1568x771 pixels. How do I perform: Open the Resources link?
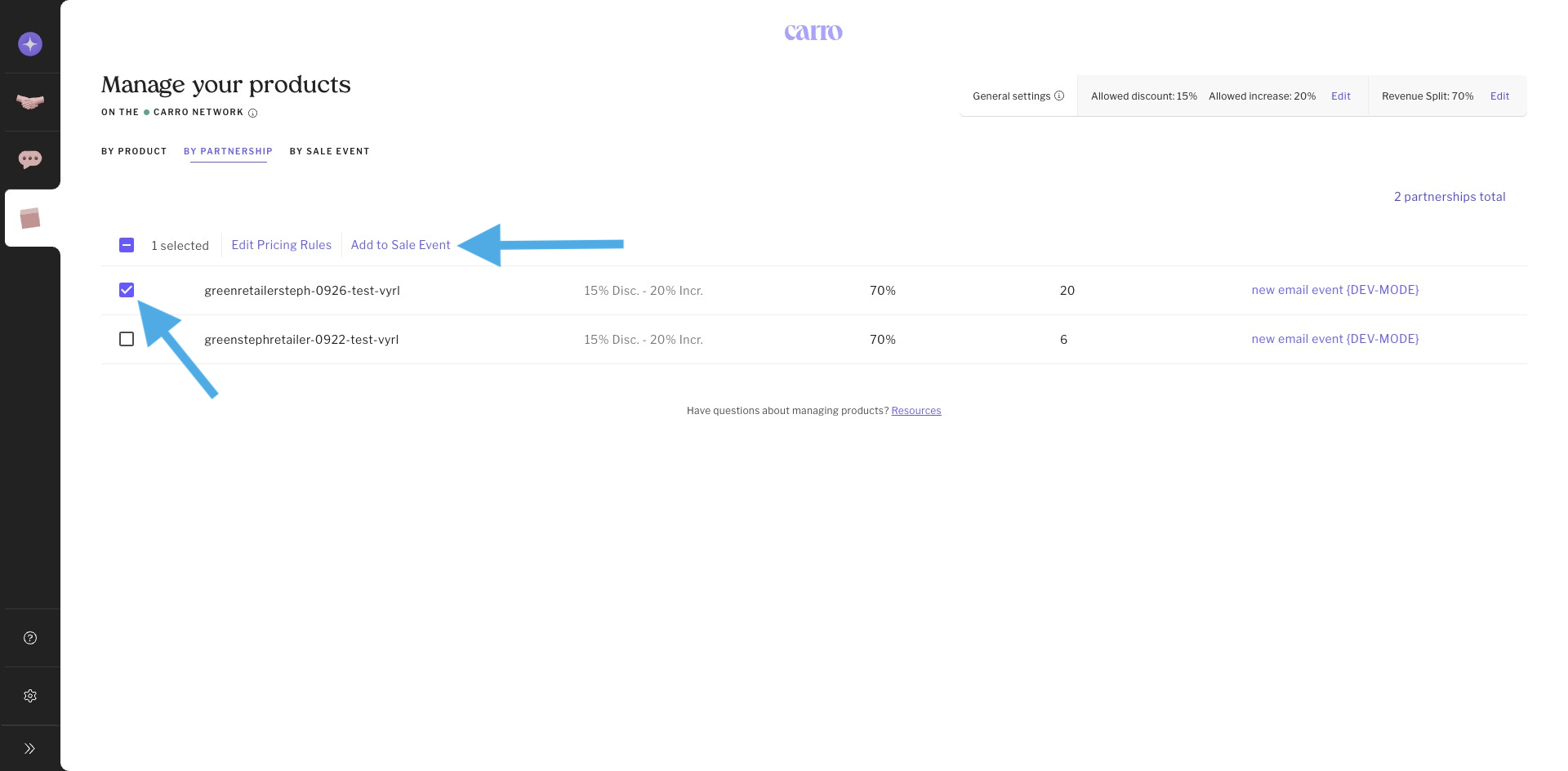coord(916,411)
